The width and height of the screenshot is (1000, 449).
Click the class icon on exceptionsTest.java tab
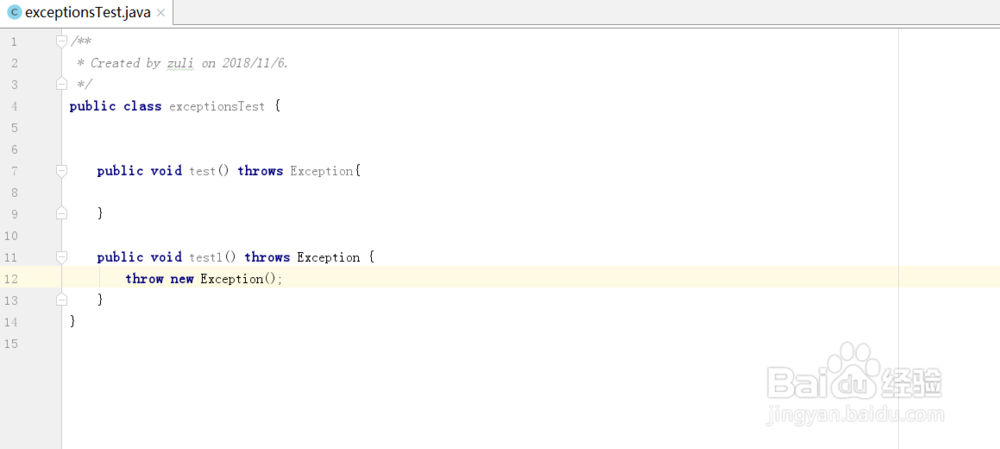[15, 13]
